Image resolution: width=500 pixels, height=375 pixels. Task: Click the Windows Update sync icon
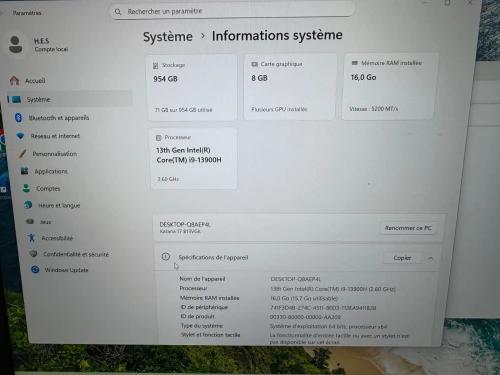35,269
